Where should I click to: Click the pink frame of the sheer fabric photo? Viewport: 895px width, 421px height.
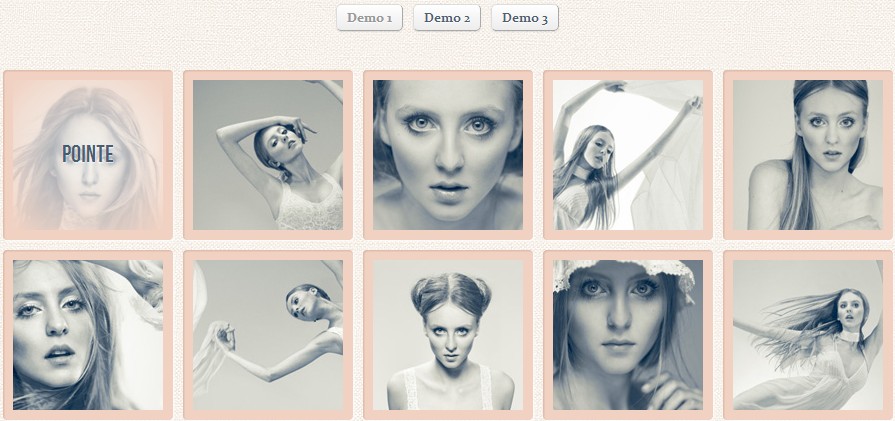tap(548, 155)
